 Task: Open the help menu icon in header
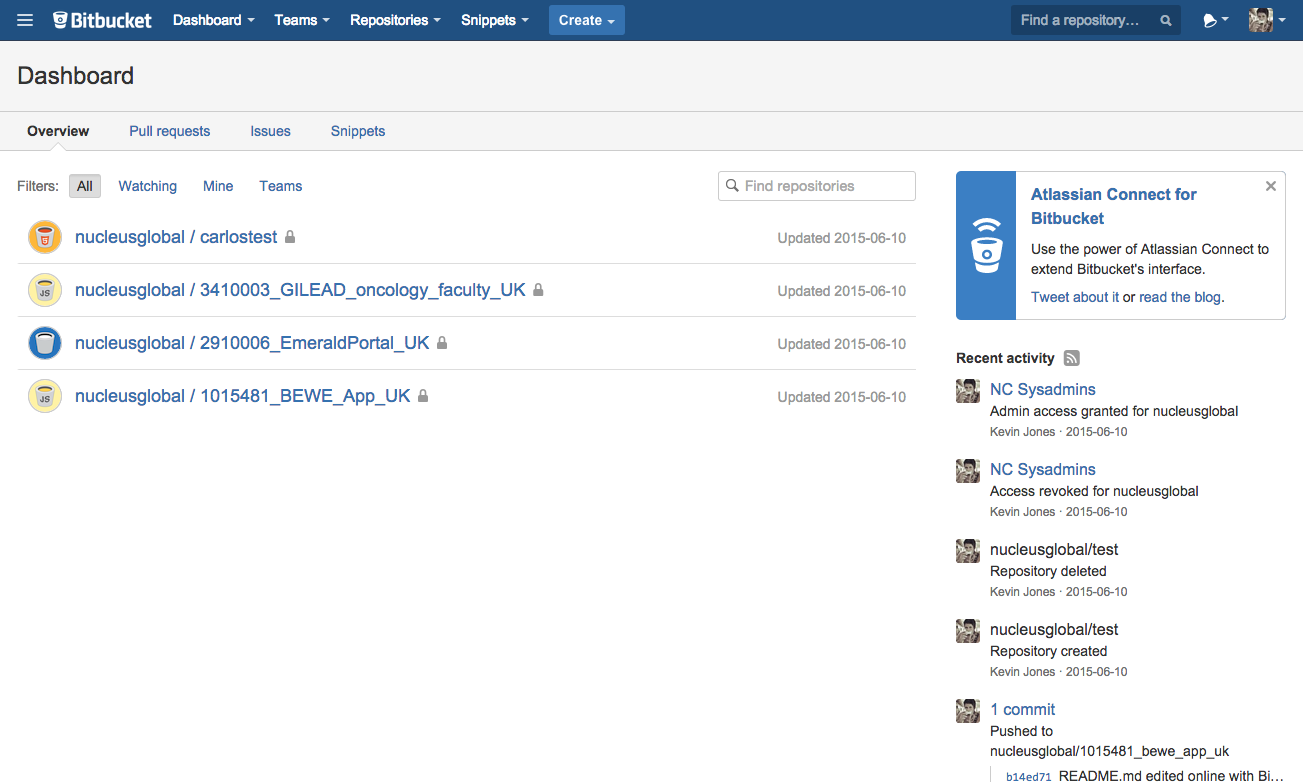[1215, 20]
